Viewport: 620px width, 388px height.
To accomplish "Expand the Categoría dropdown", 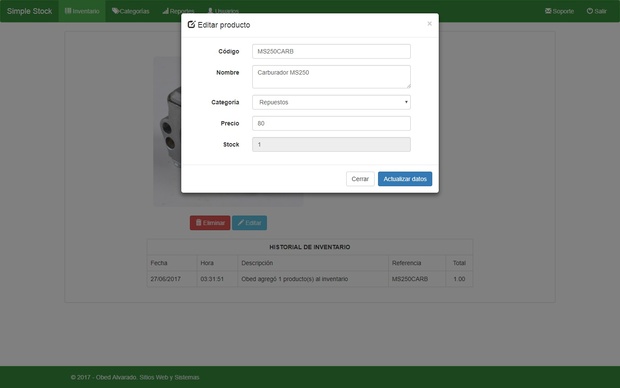I will tap(331, 102).
